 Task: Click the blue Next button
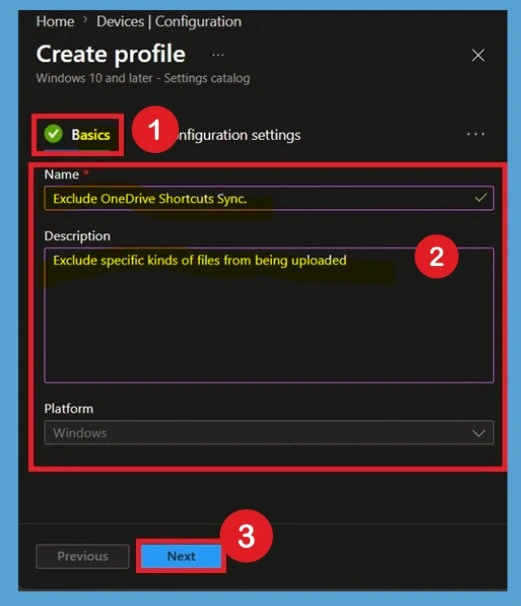(x=181, y=556)
